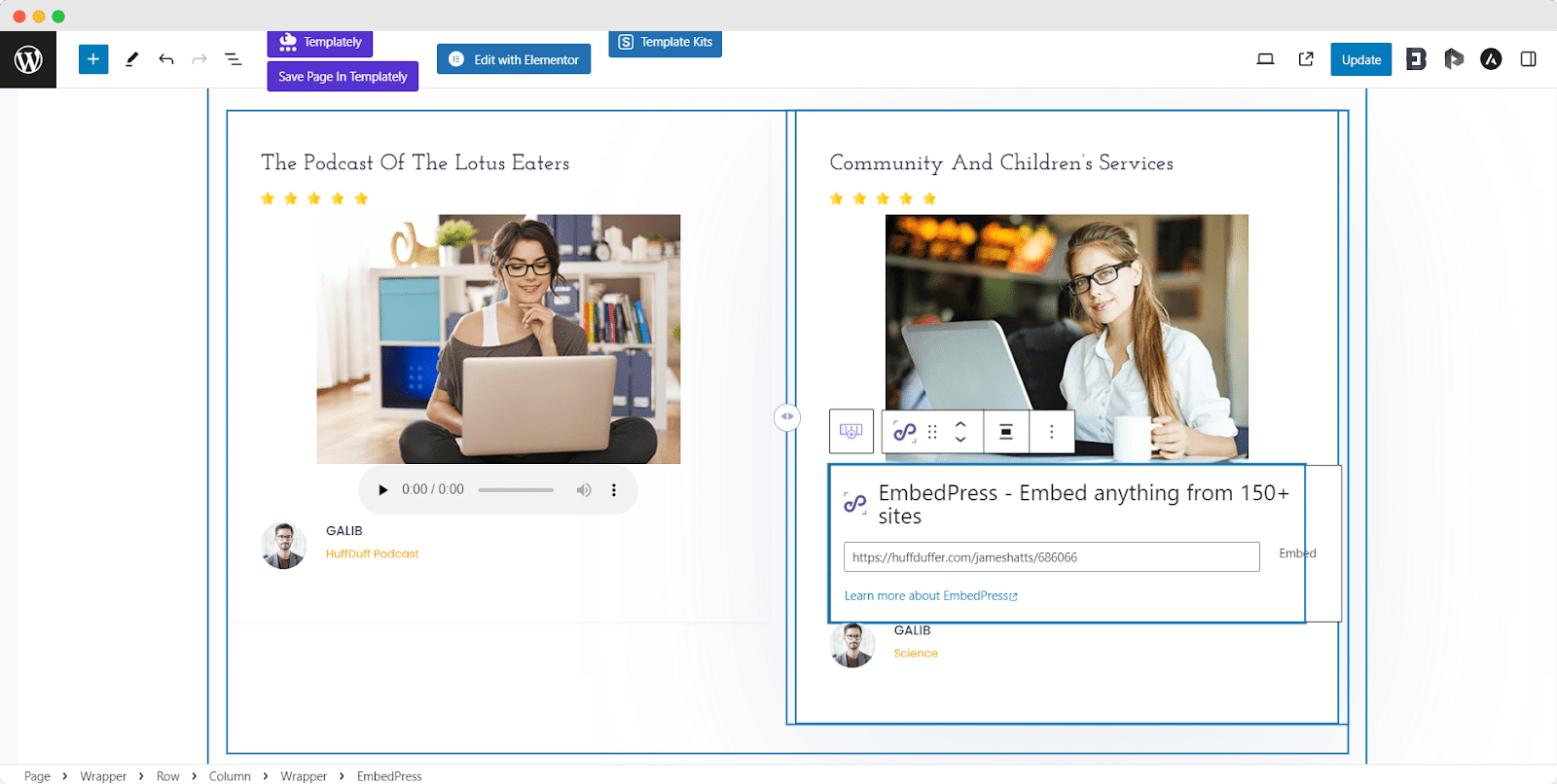Click the audio progress slider
1557x784 pixels.
516,490
